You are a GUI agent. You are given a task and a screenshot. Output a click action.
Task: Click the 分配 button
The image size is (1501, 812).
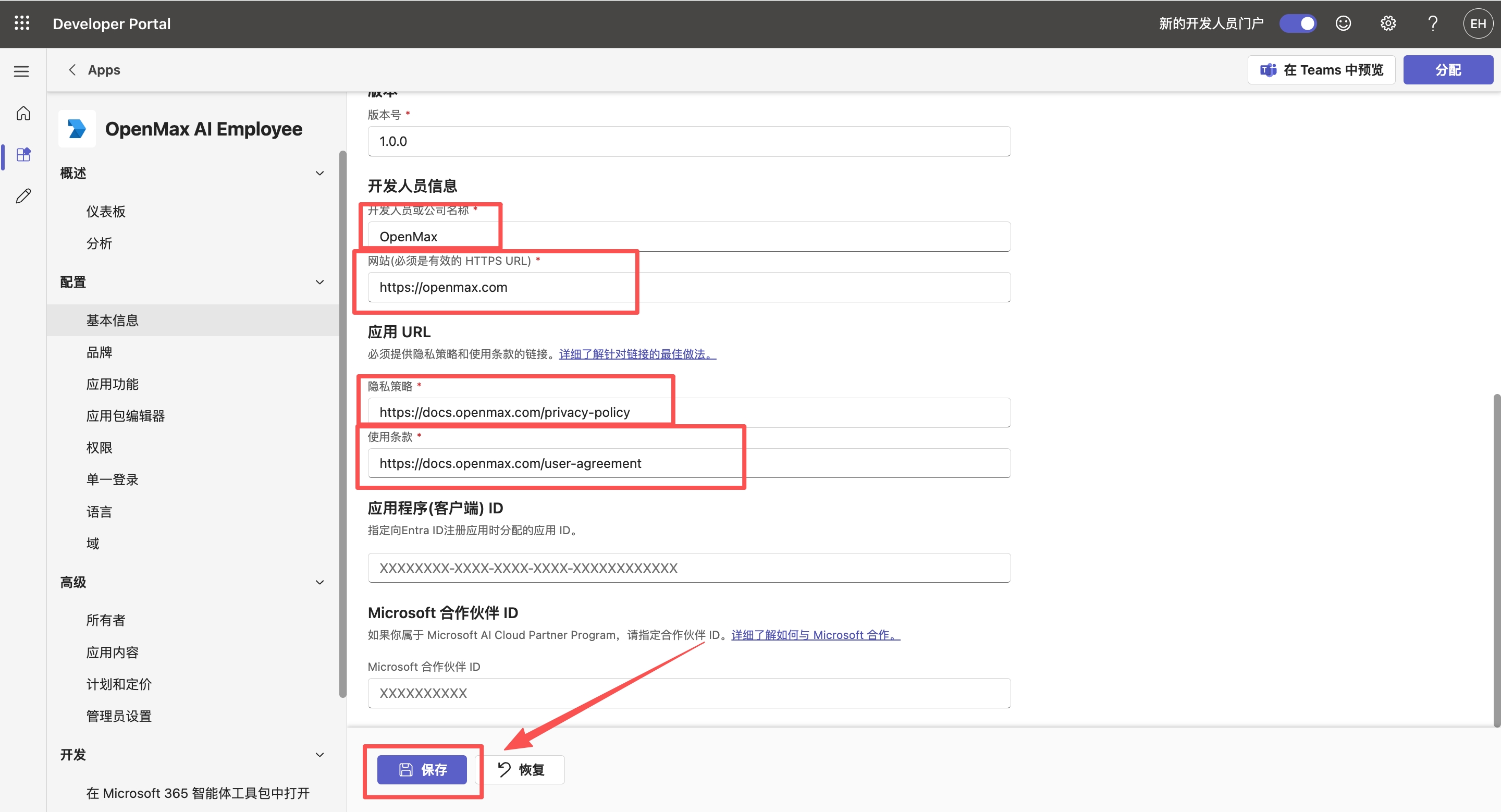click(1448, 70)
